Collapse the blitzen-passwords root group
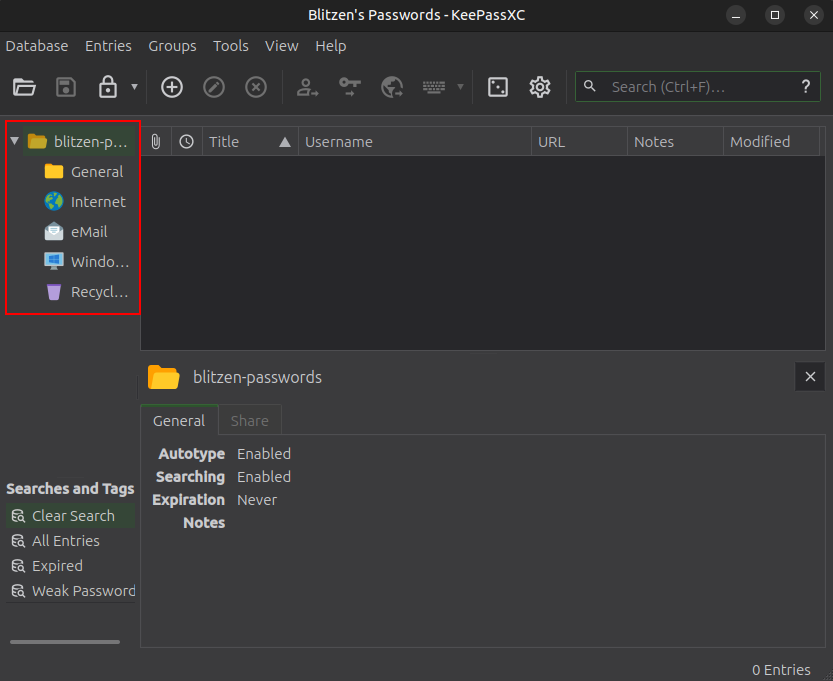 point(14,141)
